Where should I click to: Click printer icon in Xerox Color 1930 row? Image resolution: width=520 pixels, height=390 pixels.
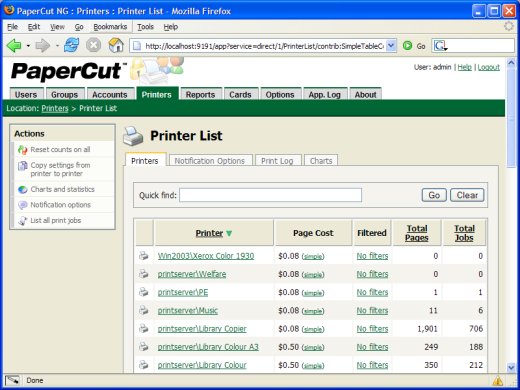144,256
